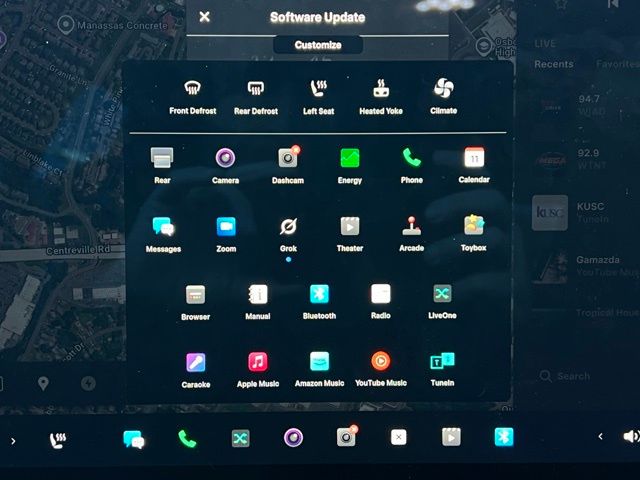Switch to the Recents tab
Viewport: 640px width, 480px height.
pyautogui.click(x=553, y=64)
